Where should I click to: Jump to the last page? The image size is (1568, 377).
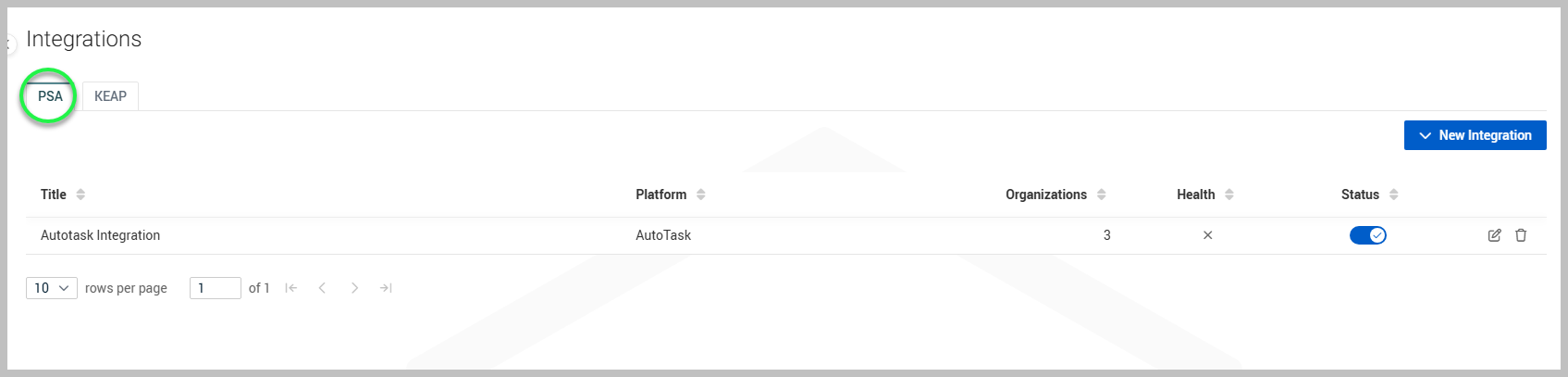pos(386,288)
